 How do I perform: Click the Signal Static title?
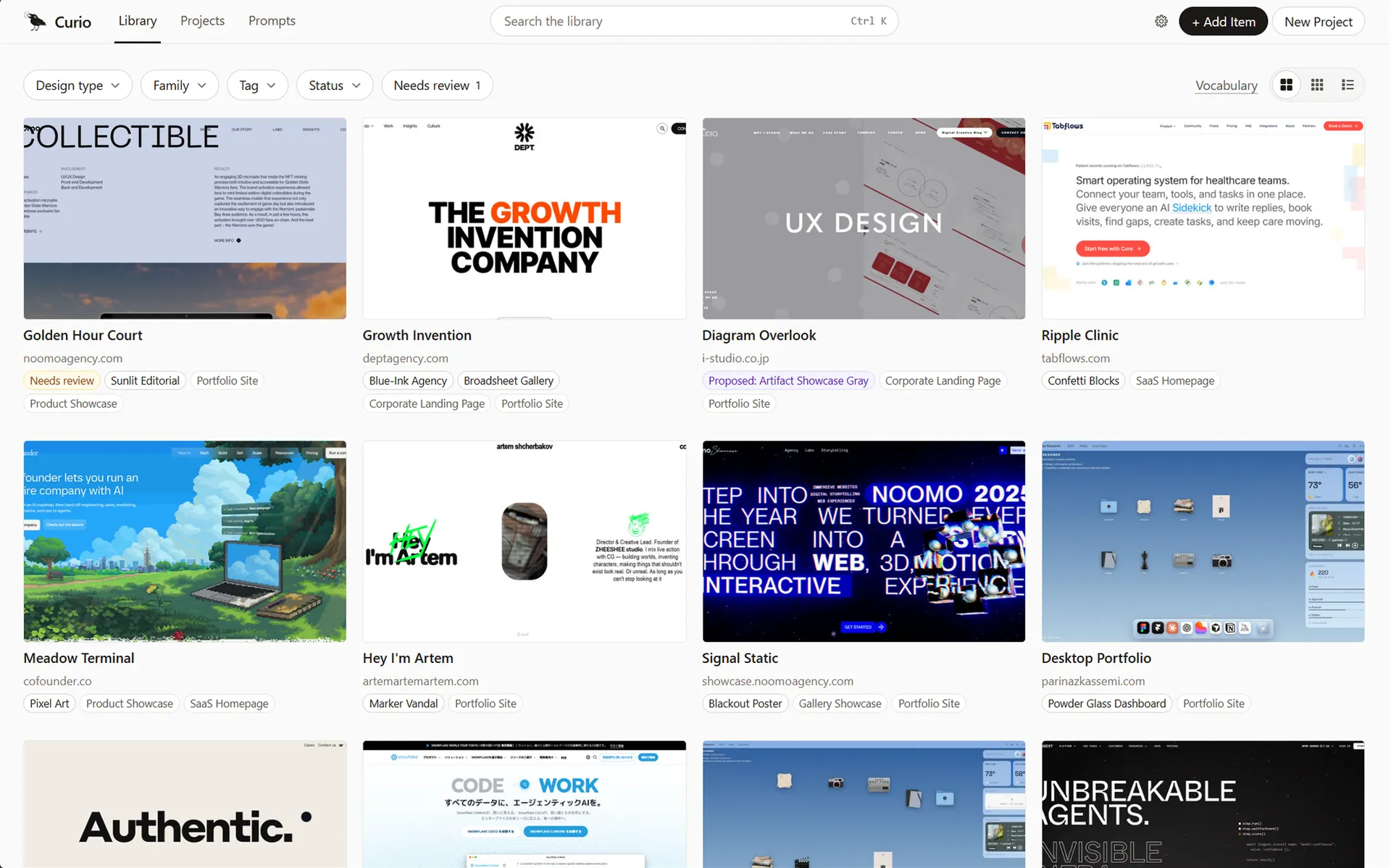click(x=740, y=658)
